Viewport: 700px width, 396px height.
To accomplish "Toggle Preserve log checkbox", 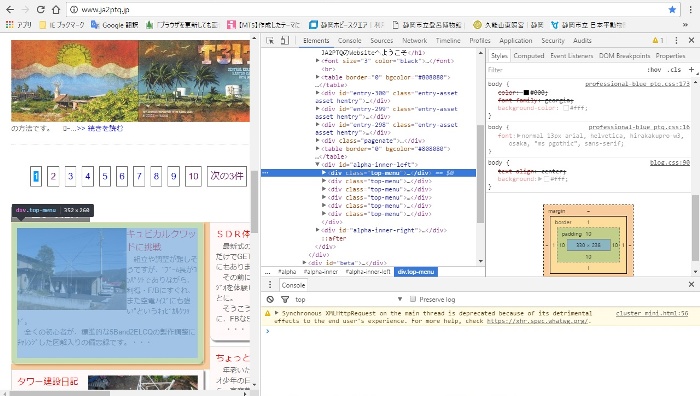I will click(413, 299).
